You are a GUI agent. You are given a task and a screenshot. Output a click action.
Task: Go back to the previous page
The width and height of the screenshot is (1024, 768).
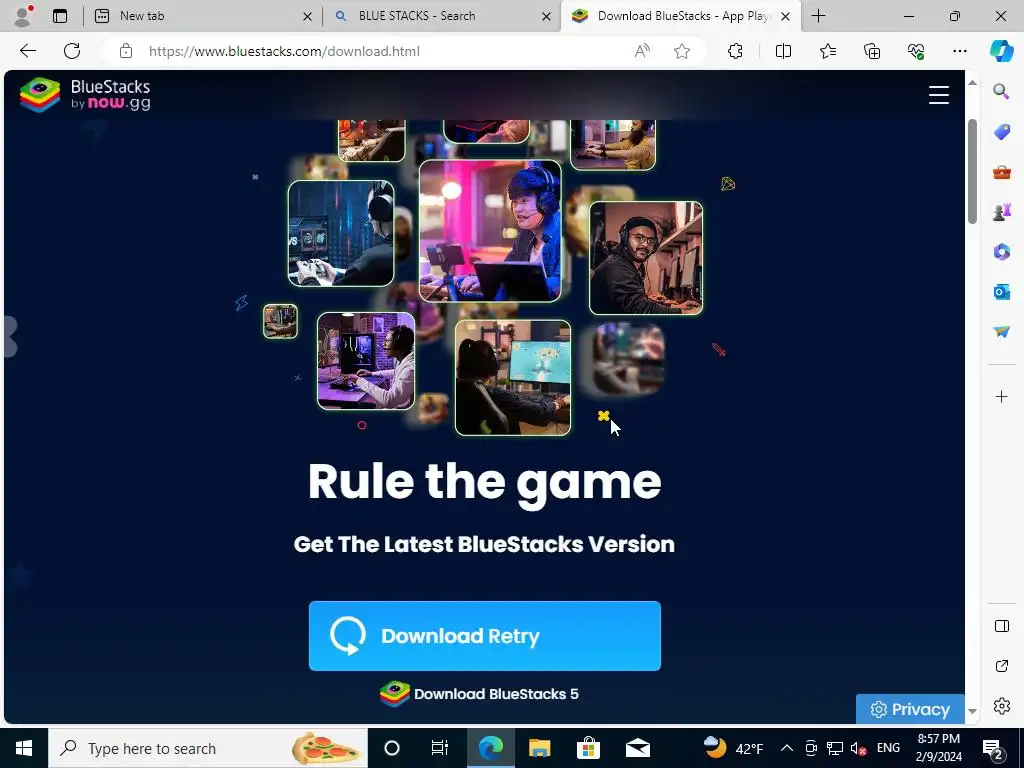click(x=27, y=51)
